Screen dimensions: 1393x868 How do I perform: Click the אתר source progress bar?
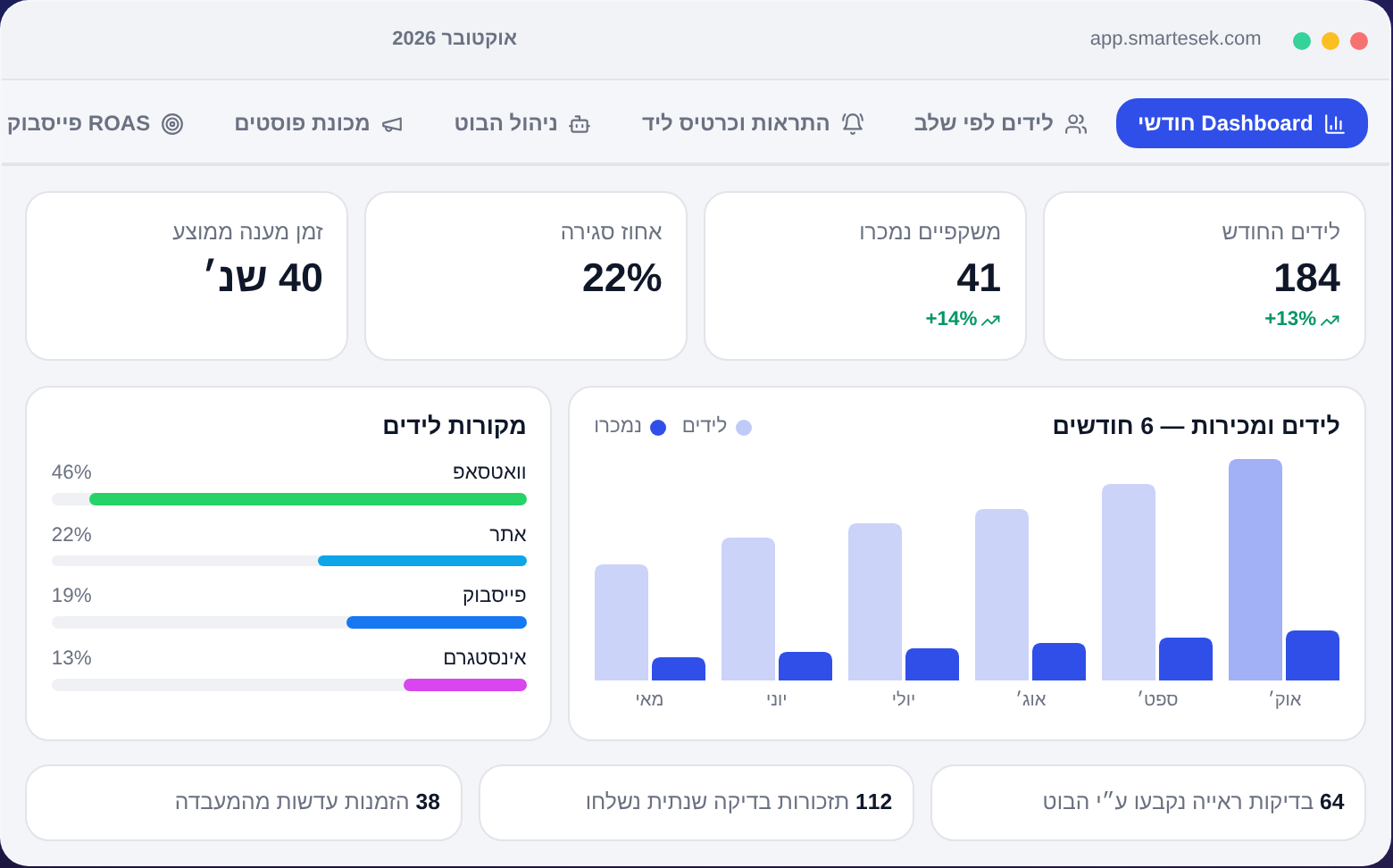pyautogui.click(x=422, y=561)
